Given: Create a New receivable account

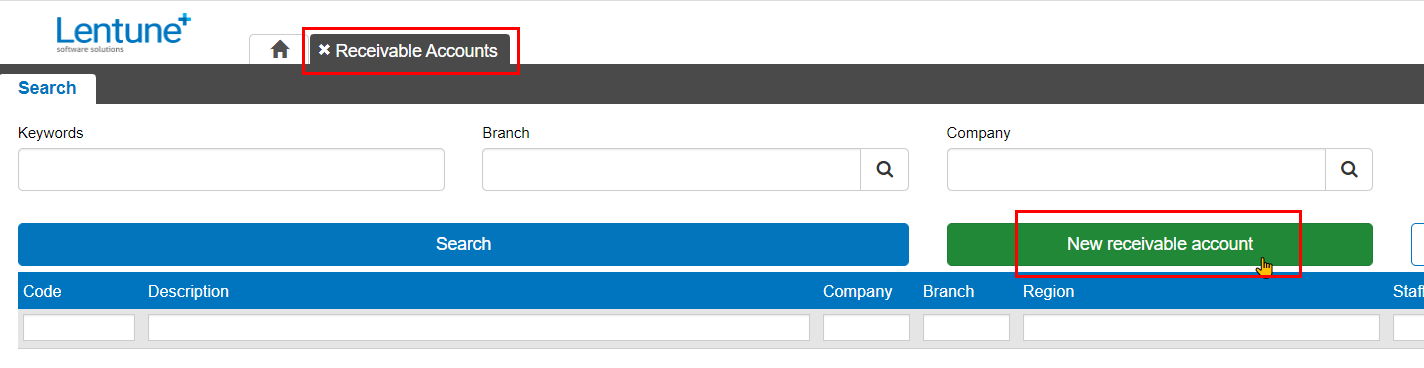Looking at the screenshot, I should (x=1160, y=244).
